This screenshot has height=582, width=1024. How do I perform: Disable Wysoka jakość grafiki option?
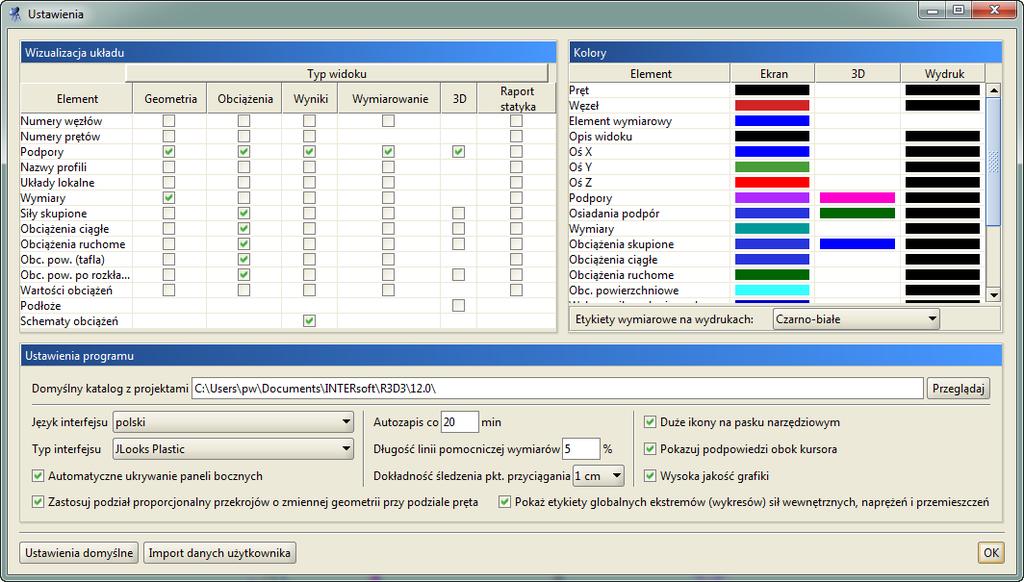point(650,476)
